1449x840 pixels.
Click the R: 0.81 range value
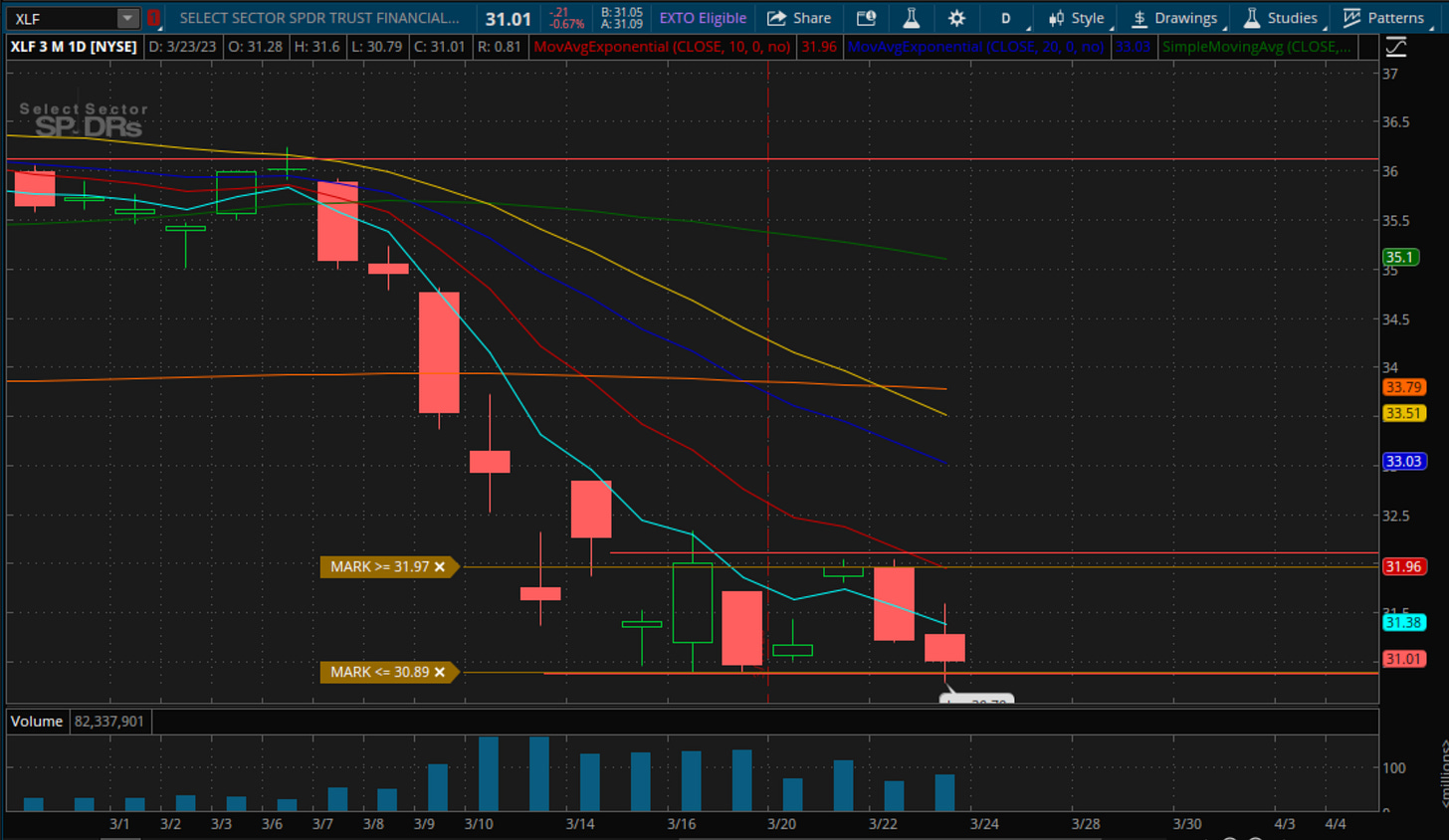point(500,47)
